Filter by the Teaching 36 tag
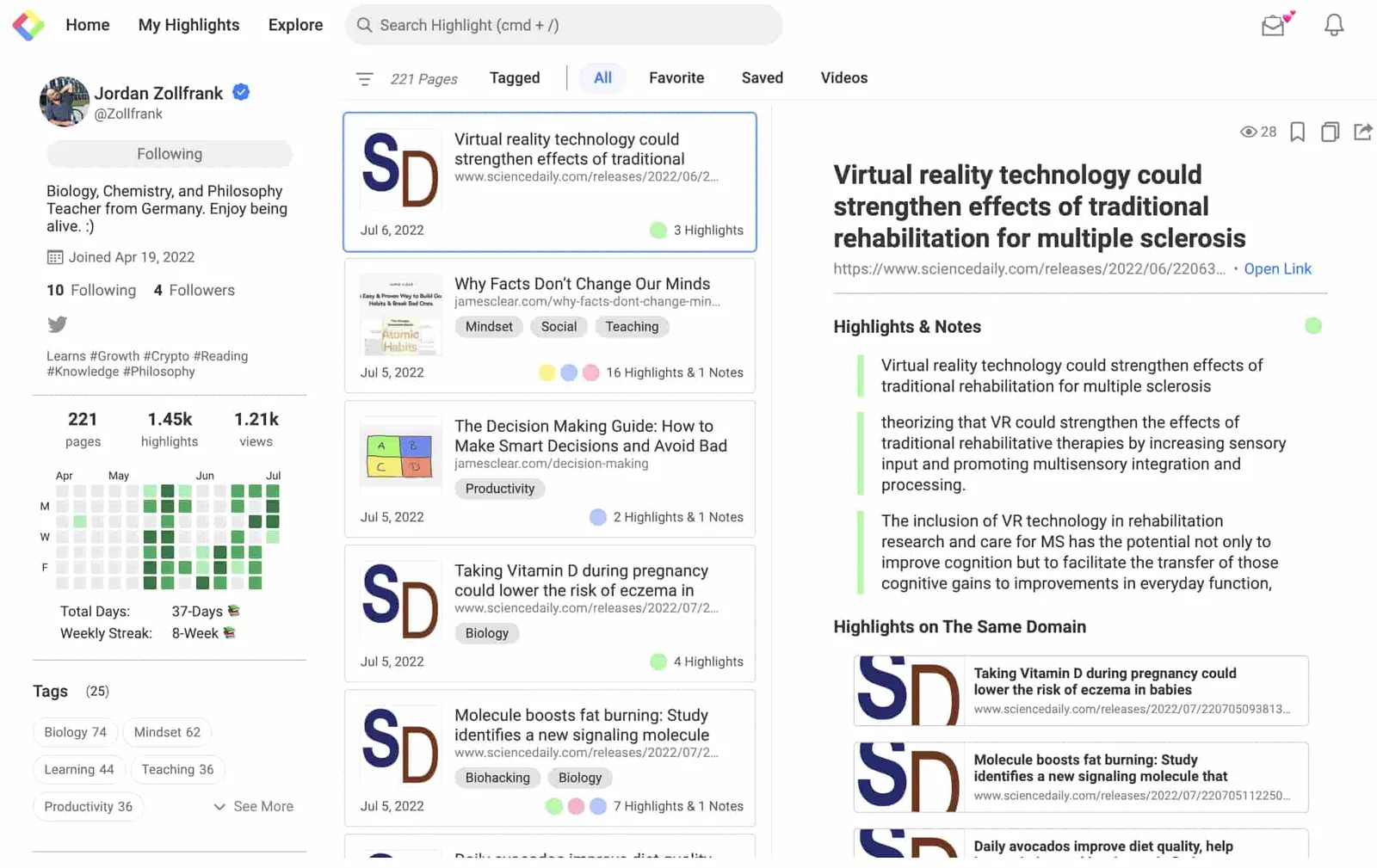Viewport: 1377px width, 868px height. [x=178, y=769]
